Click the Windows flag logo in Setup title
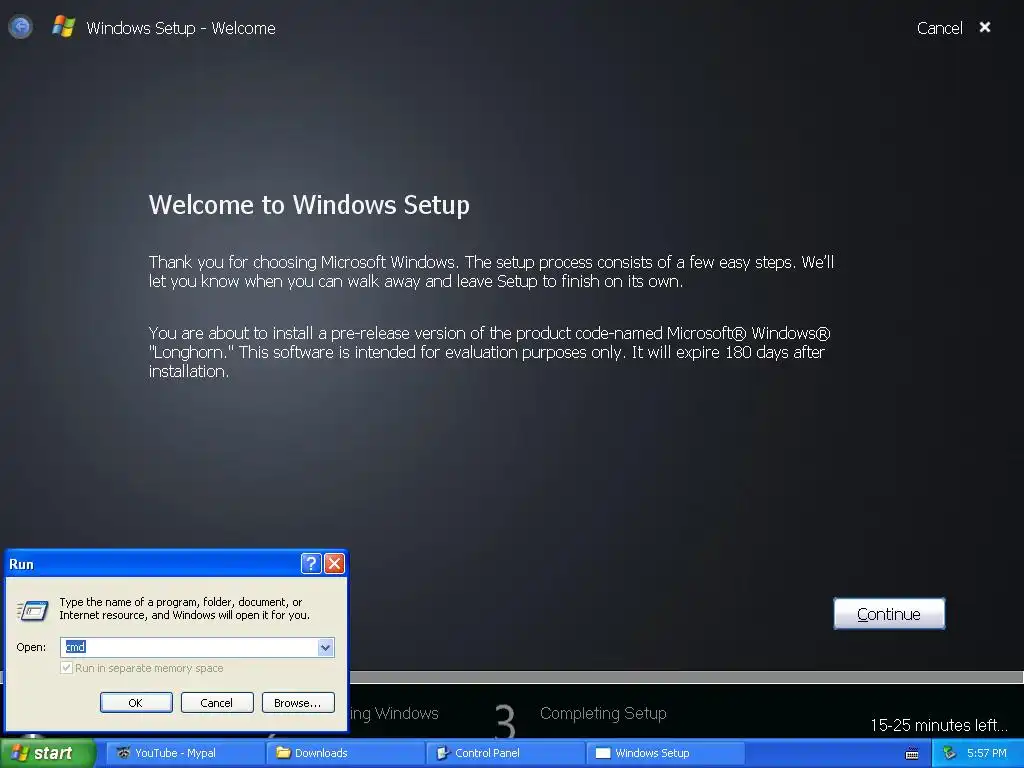This screenshot has height=768, width=1024. [x=63, y=27]
